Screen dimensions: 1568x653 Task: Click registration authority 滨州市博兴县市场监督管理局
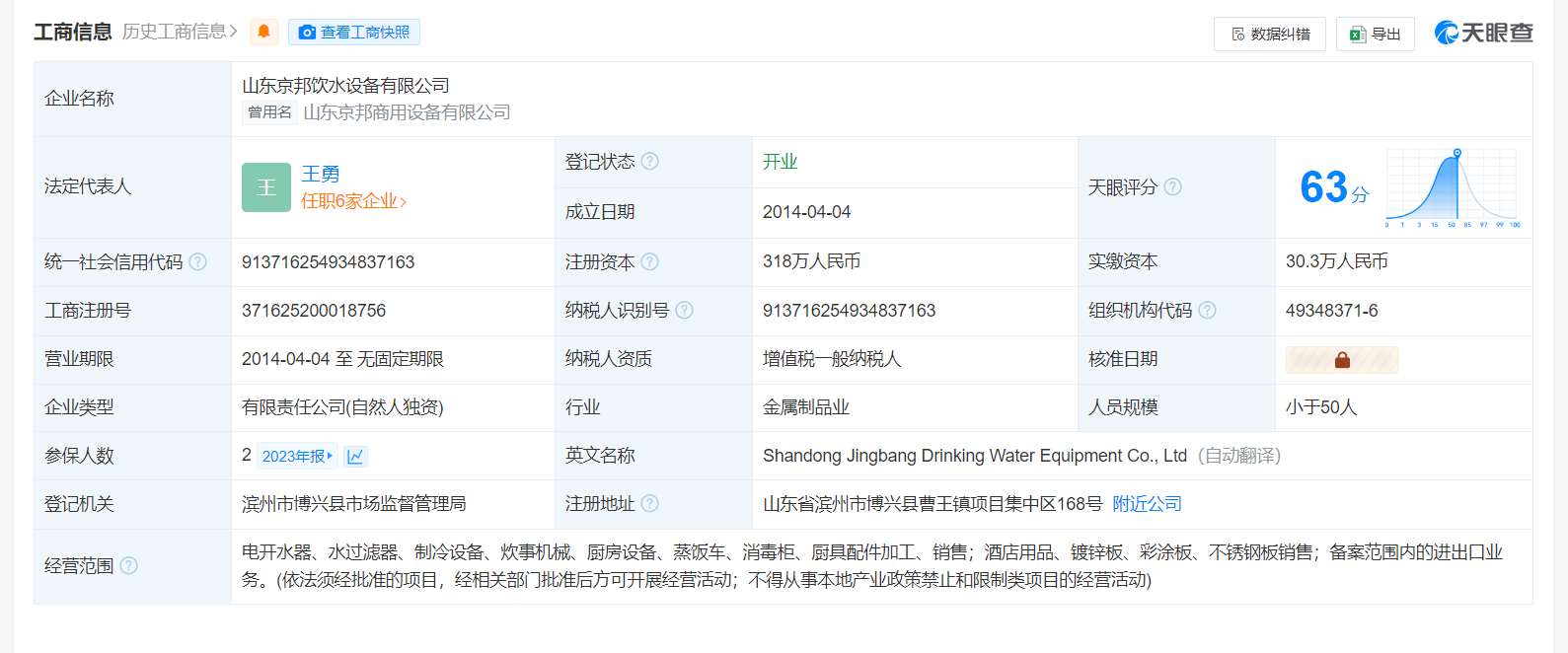[353, 504]
